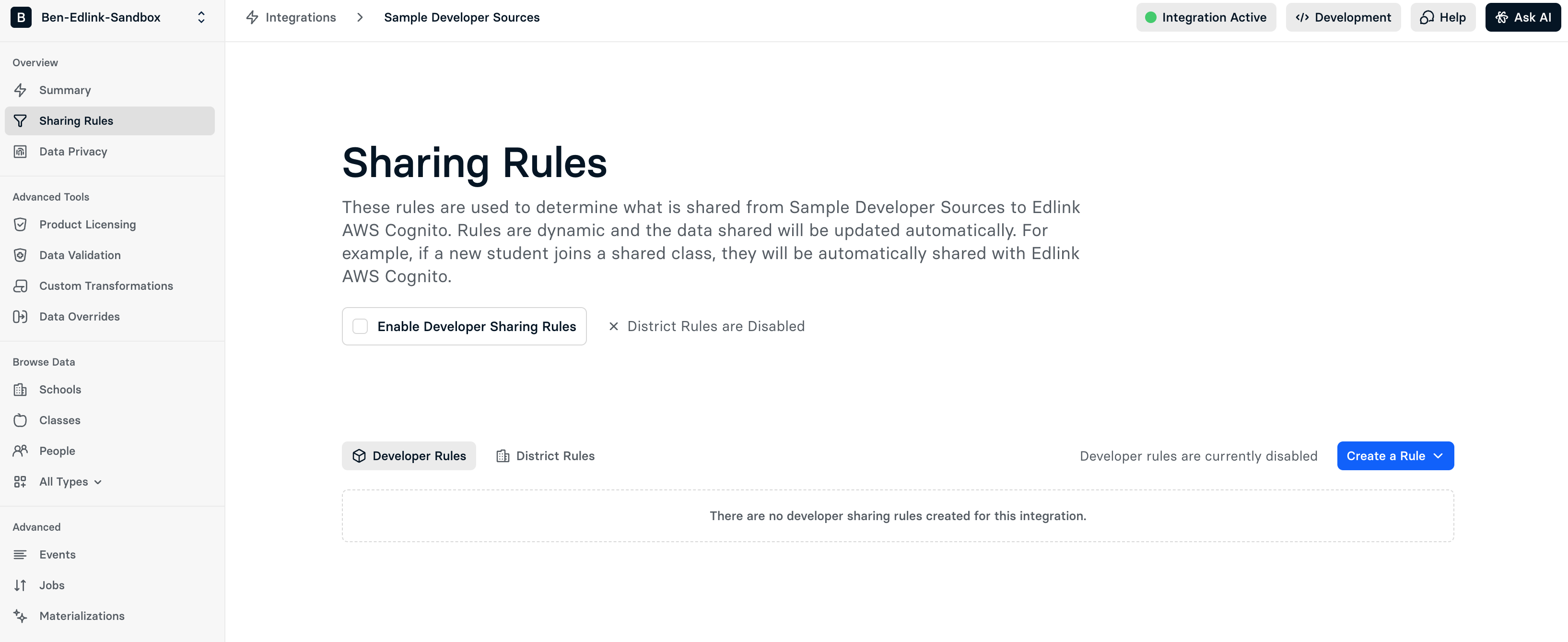Open Product Licensing shield icon
This screenshot has height=642, width=1568.
[x=20, y=225]
